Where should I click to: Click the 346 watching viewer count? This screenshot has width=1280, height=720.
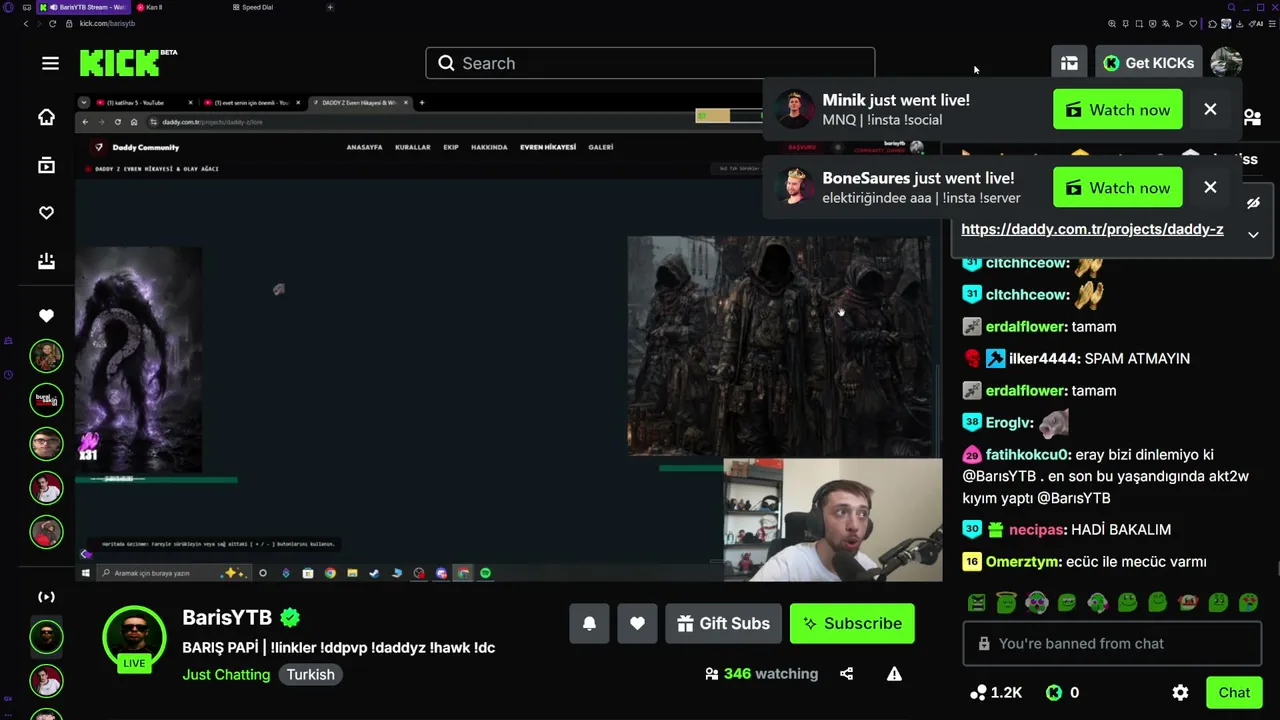coord(762,674)
